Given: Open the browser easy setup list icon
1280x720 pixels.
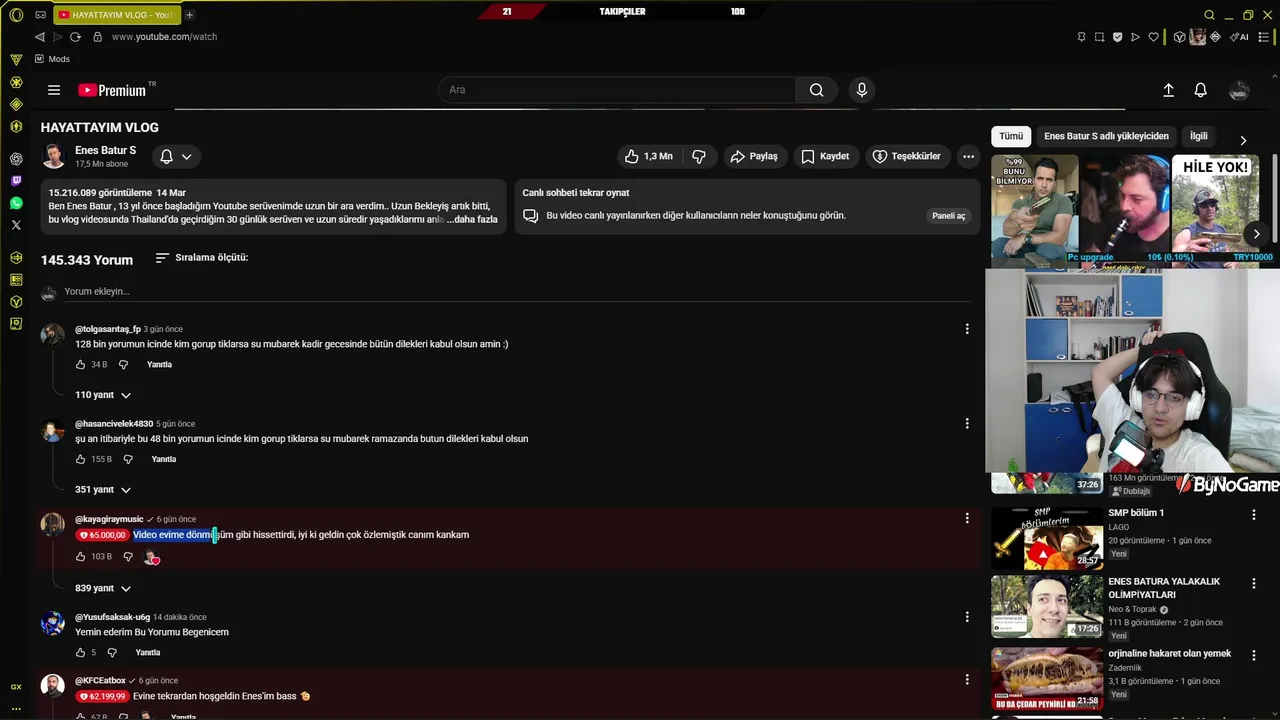Looking at the screenshot, I should click(1264, 37).
